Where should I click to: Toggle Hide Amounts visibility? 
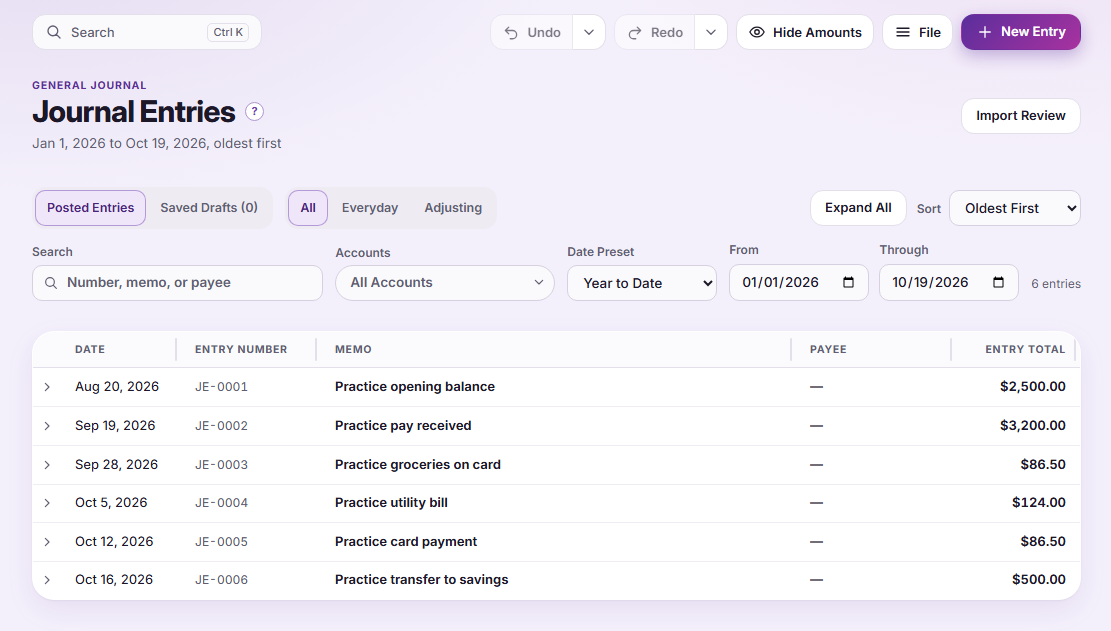click(x=805, y=33)
